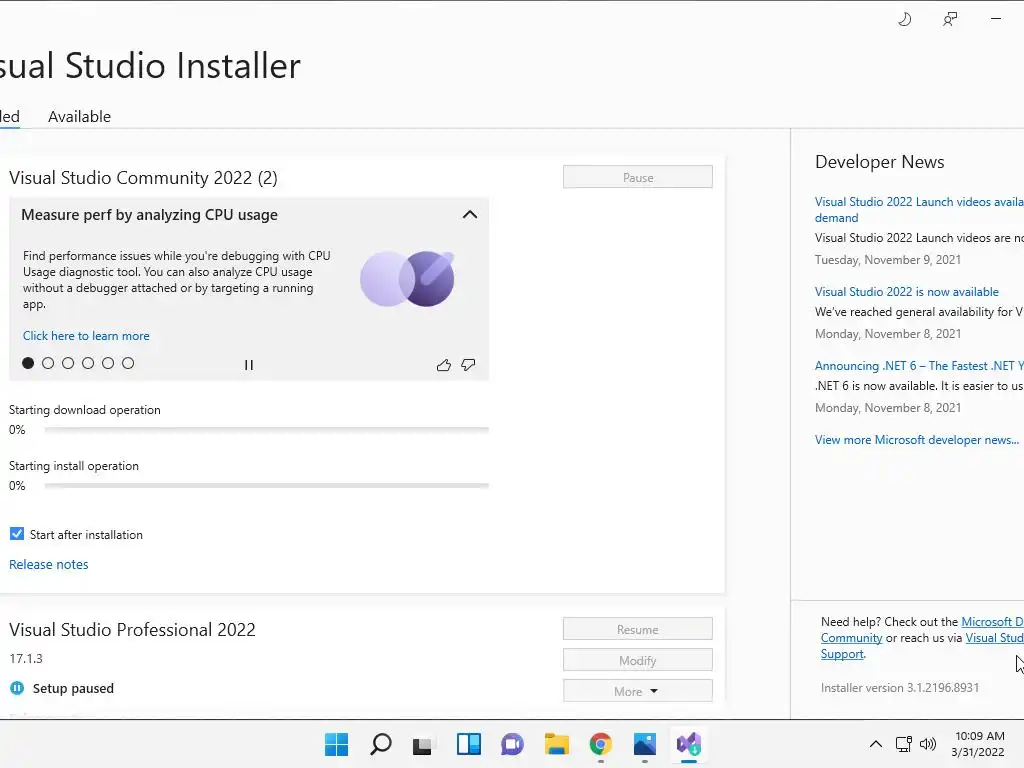The width and height of the screenshot is (1024, 768).
Task: Follow the Click here to learn more link
Action: coord(86,336)
